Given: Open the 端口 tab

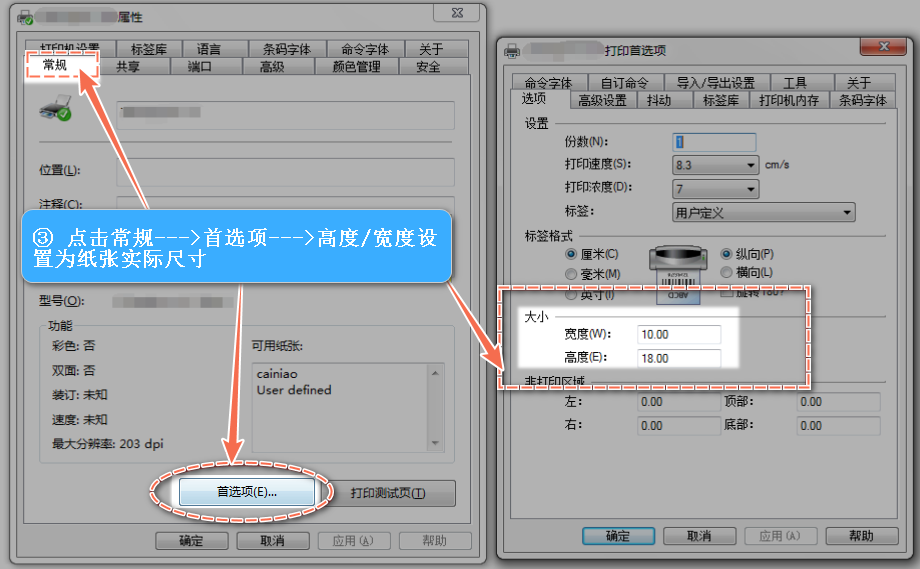Looking at the screenshot, I should [199, 67].
